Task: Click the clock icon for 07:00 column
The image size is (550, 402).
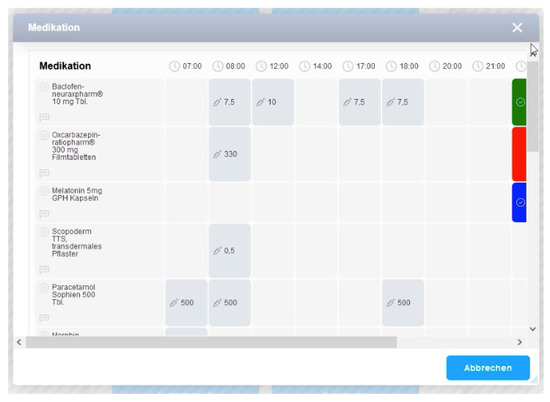Action: (x=174, y=66)
